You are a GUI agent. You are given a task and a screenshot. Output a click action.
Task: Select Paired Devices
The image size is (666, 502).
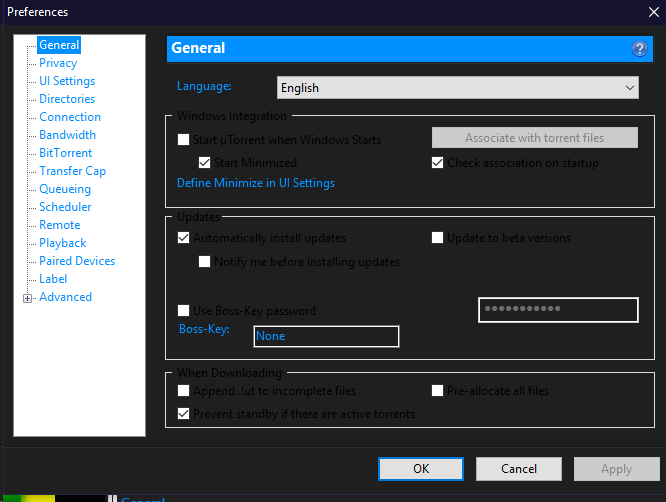tap(77, 261)
